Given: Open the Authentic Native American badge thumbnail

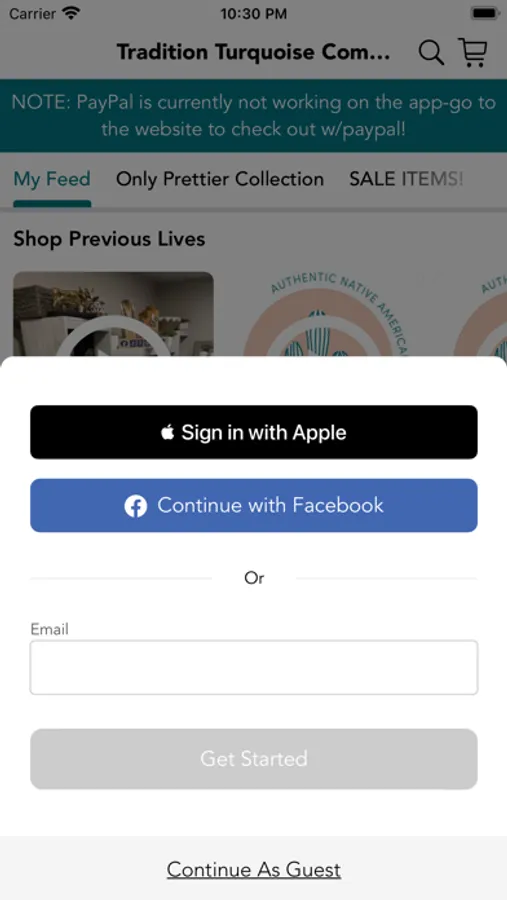Looking at the screenshot, I should point(325,314).
